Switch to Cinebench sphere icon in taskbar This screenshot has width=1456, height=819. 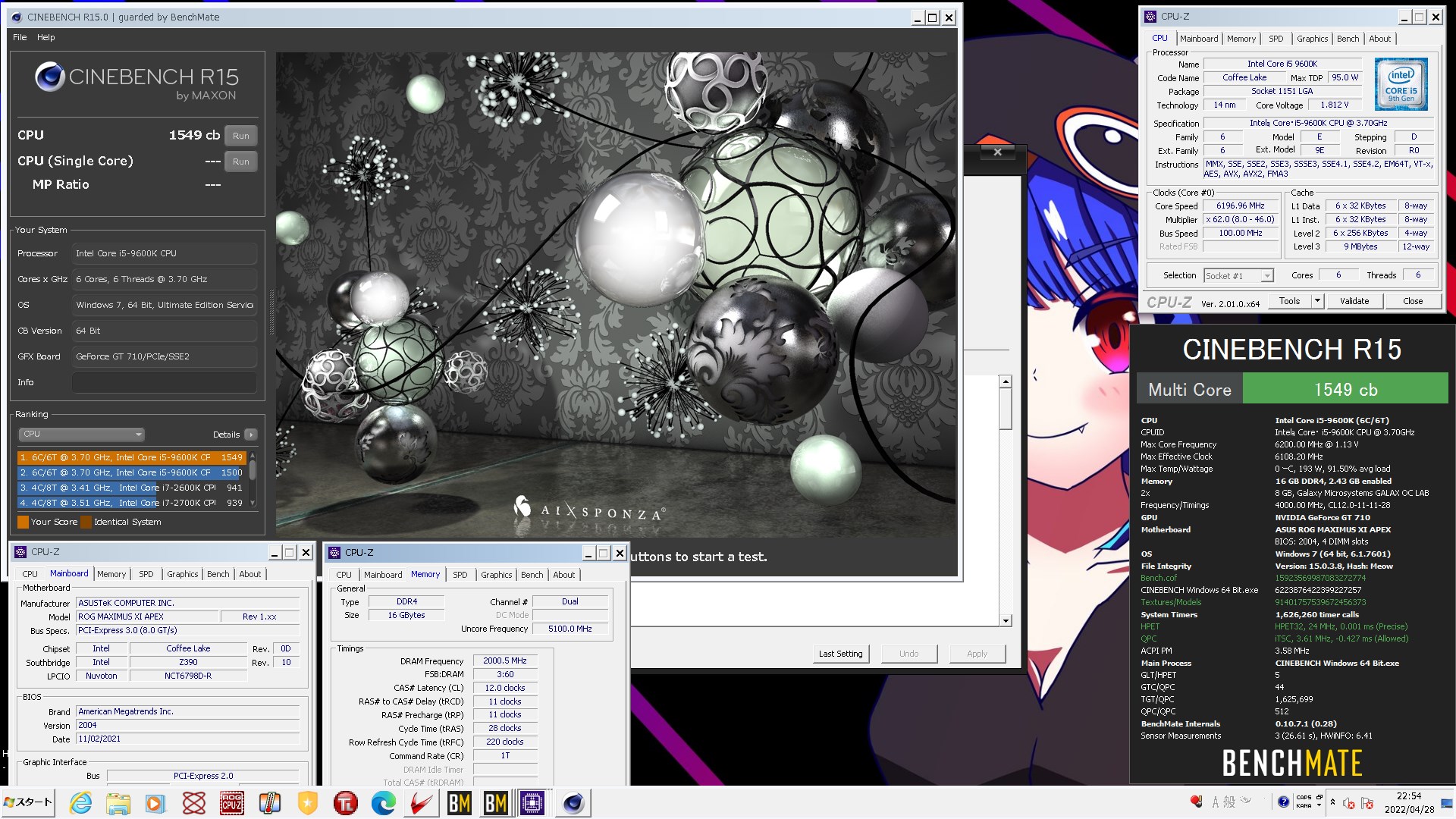pyautogui.click(x=573, y=803)
